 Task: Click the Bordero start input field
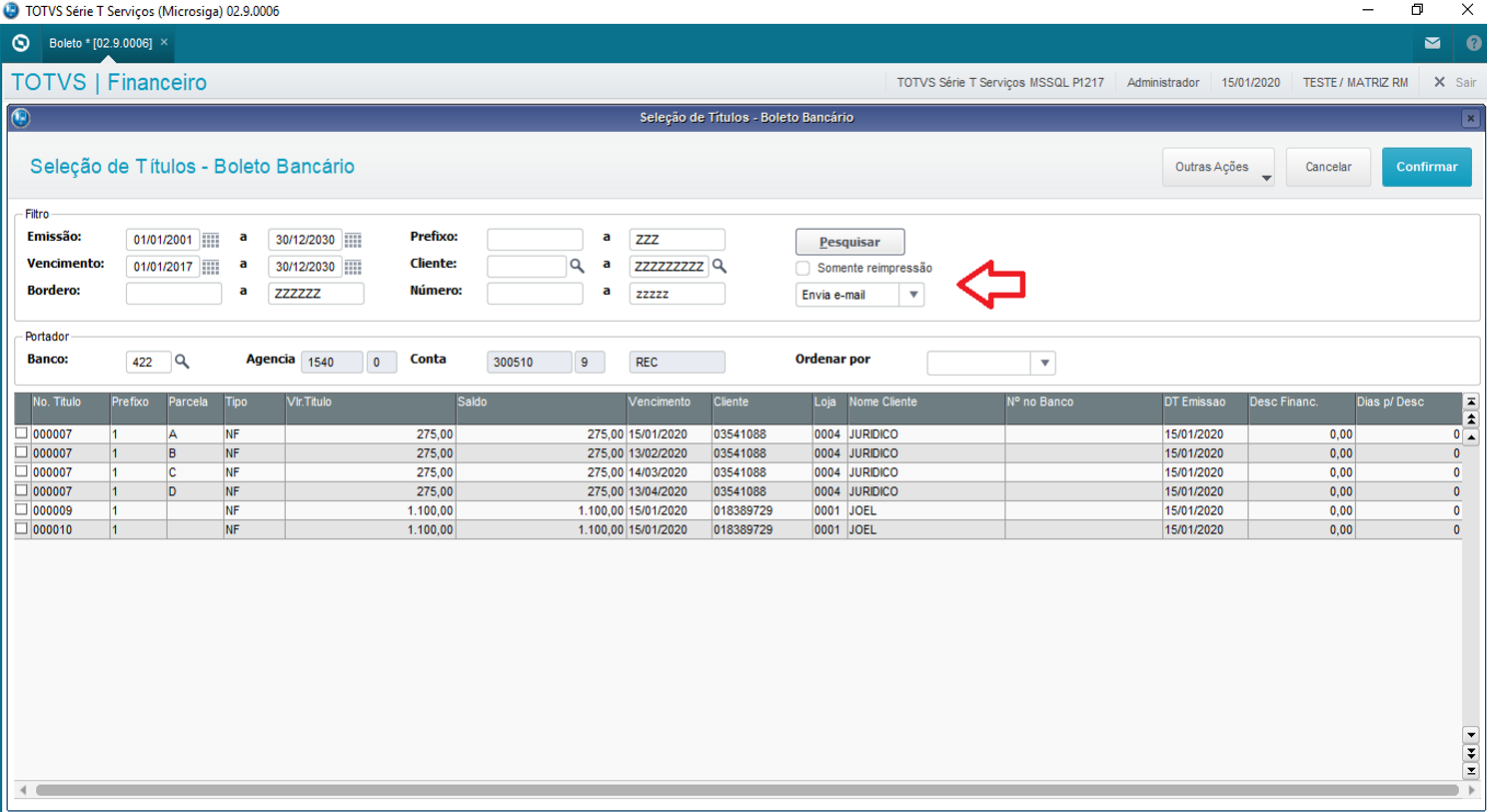pyautogui.click(x=174, y=294)
